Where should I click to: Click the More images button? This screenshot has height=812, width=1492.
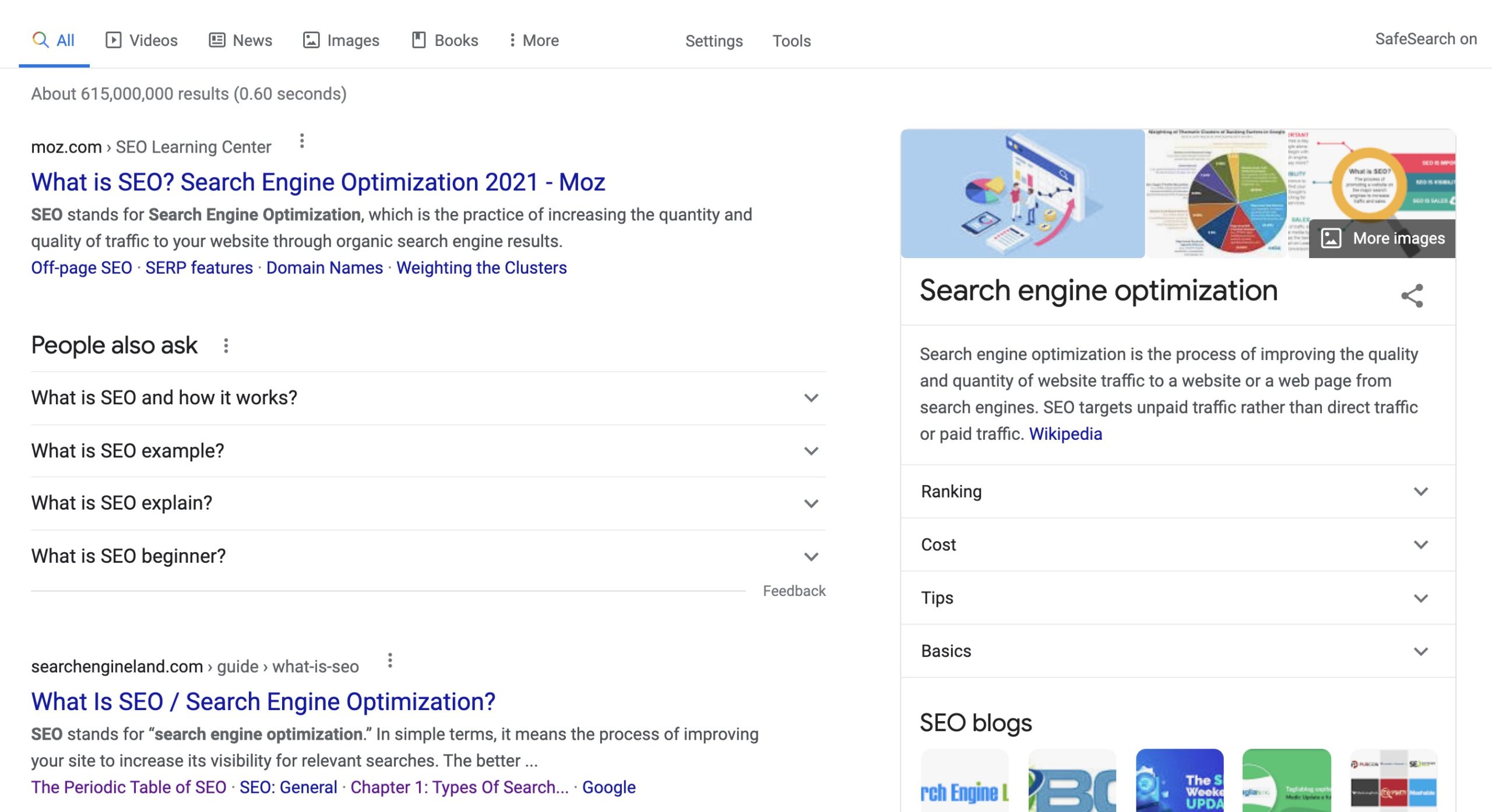tap(1382, 238)
